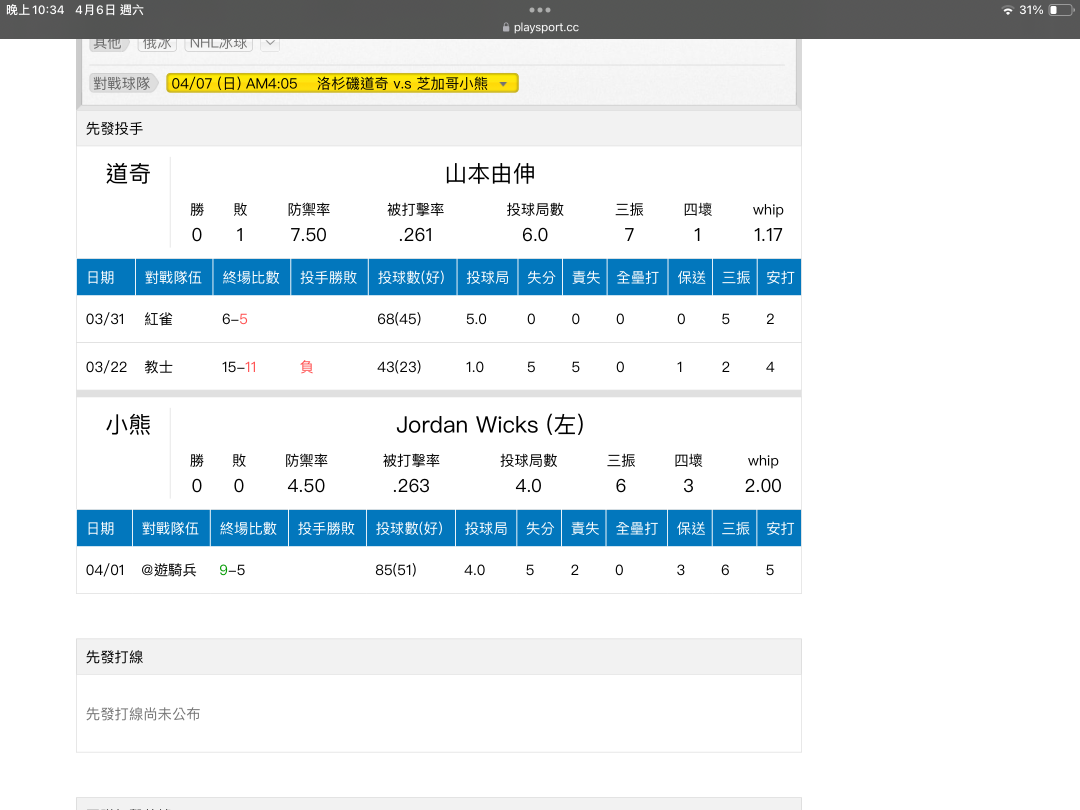Expand the sports league chevron dropdown

(271, 43)
